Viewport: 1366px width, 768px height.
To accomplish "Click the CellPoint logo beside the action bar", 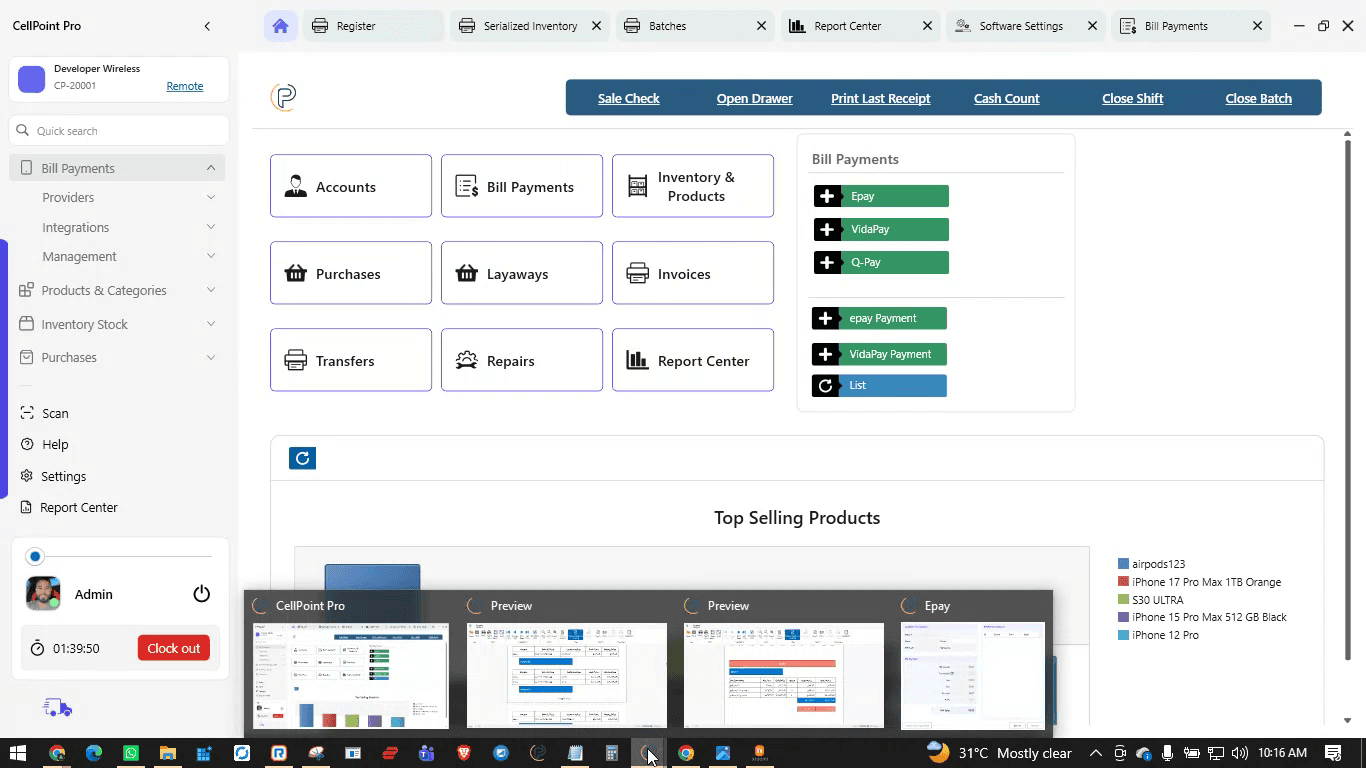I will tap(284, 97).
